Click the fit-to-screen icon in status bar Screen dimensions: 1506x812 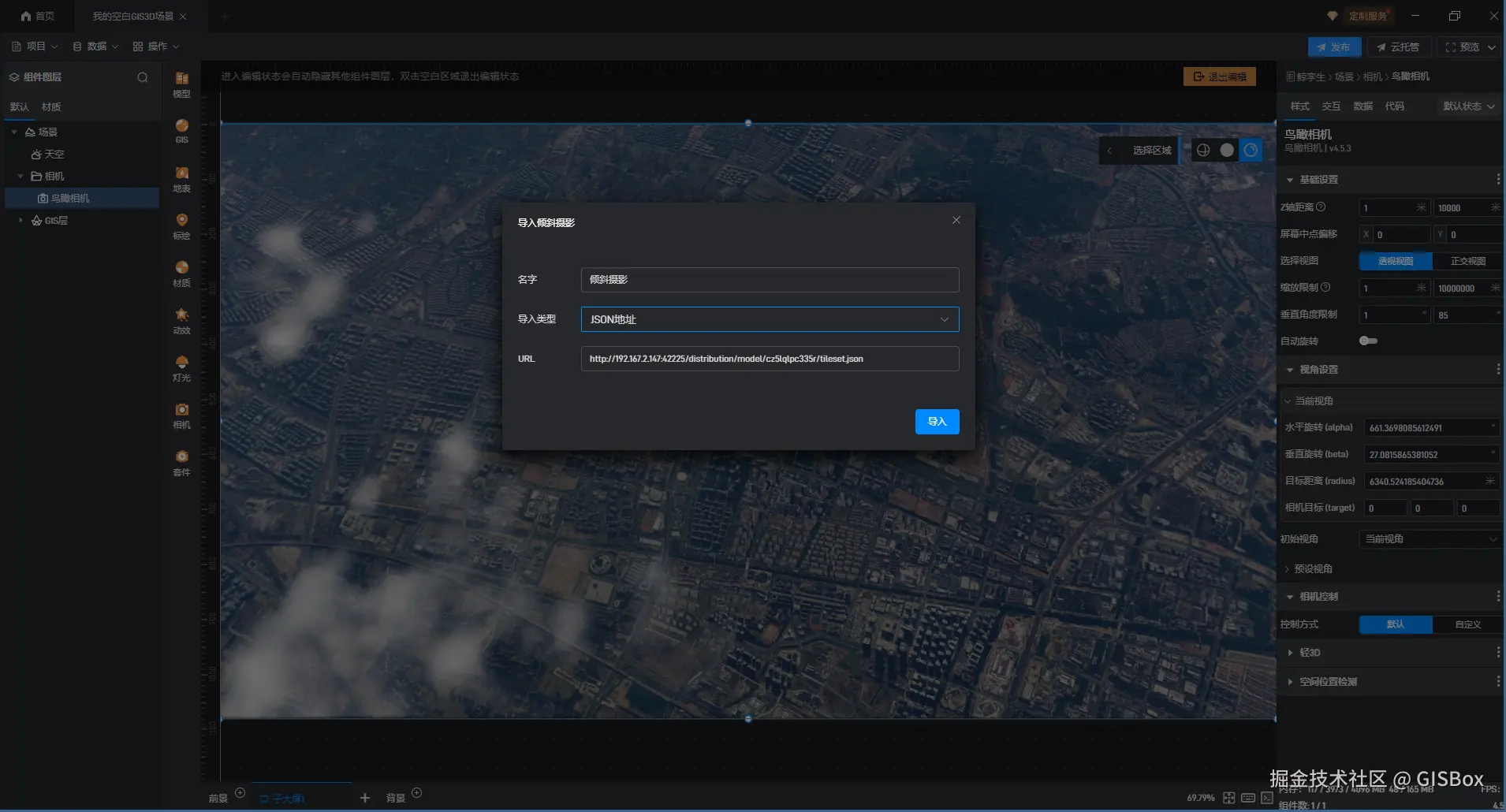point(1228,798)
